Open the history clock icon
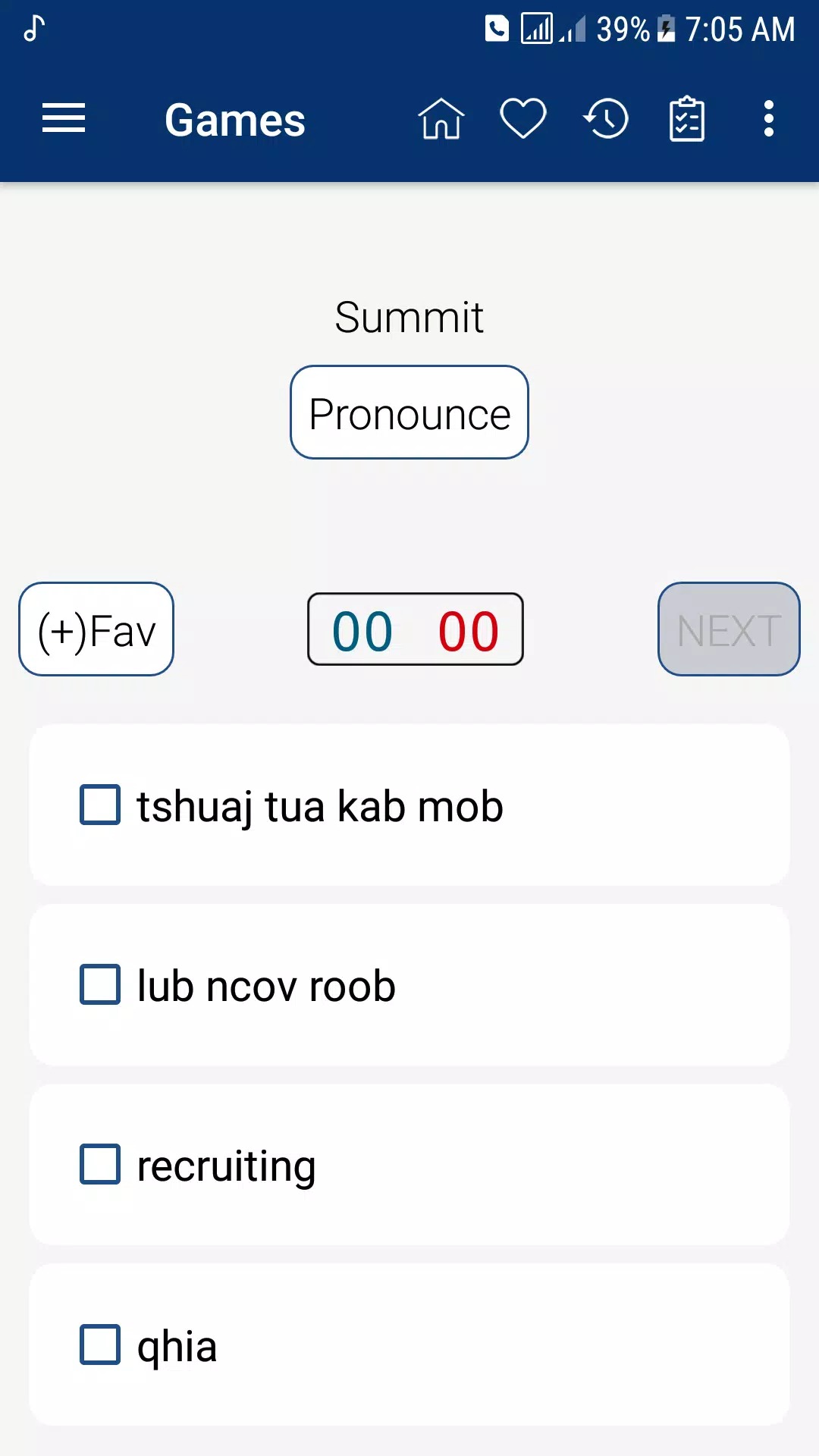 click(x=606, y=119)
